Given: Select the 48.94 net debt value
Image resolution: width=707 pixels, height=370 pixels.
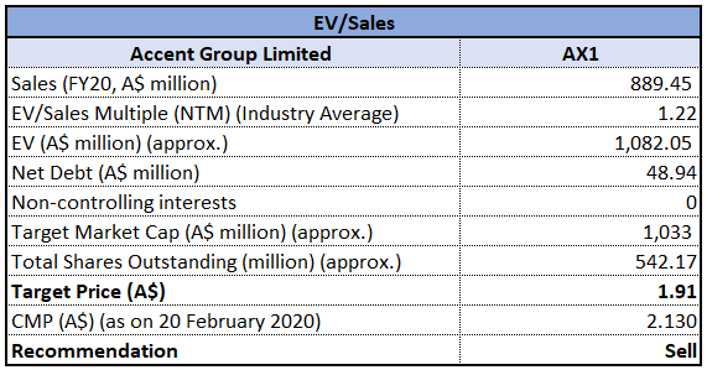Looking at the screenshot, I should click(580, 173).
